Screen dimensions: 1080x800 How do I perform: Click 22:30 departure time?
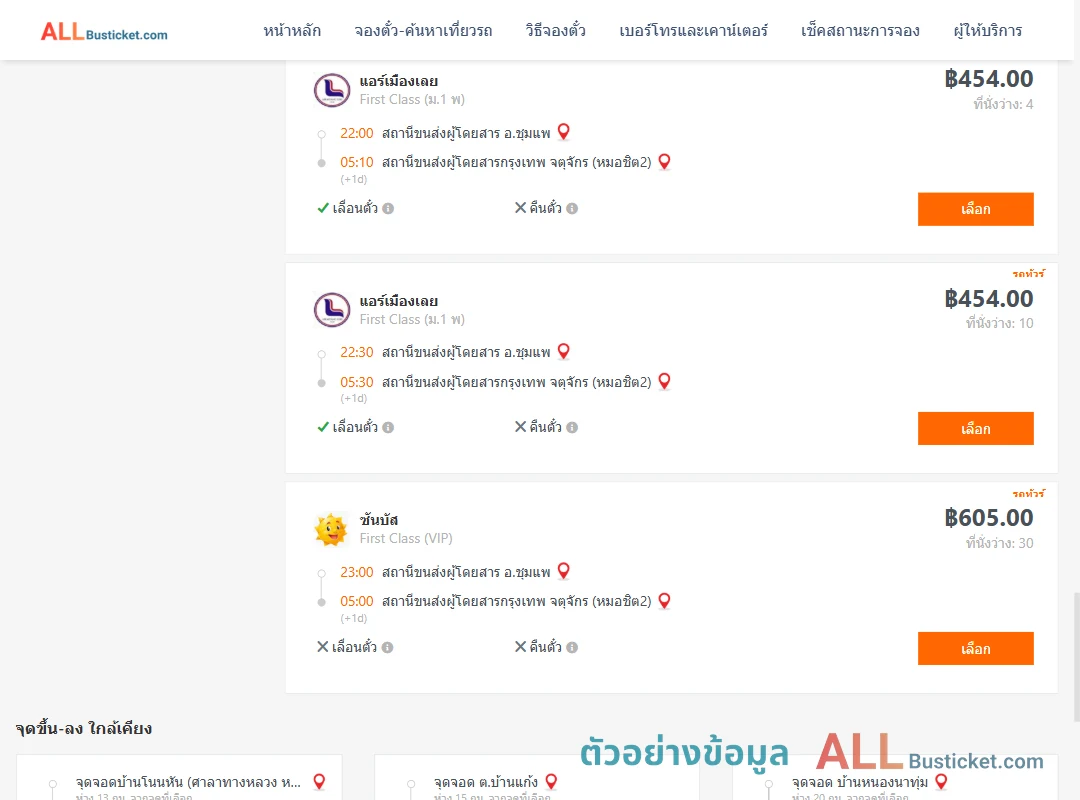coord(356,352)
